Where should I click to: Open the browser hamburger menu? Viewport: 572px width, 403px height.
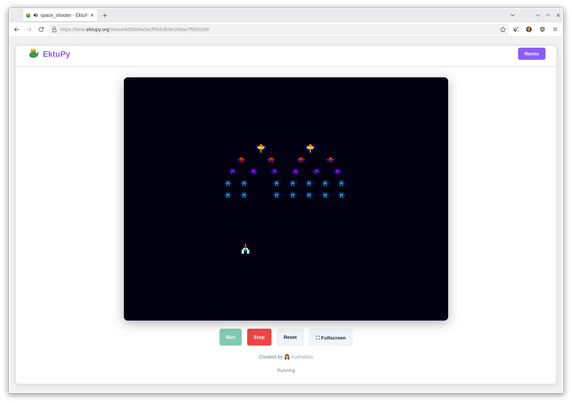(x=555, y=30)
